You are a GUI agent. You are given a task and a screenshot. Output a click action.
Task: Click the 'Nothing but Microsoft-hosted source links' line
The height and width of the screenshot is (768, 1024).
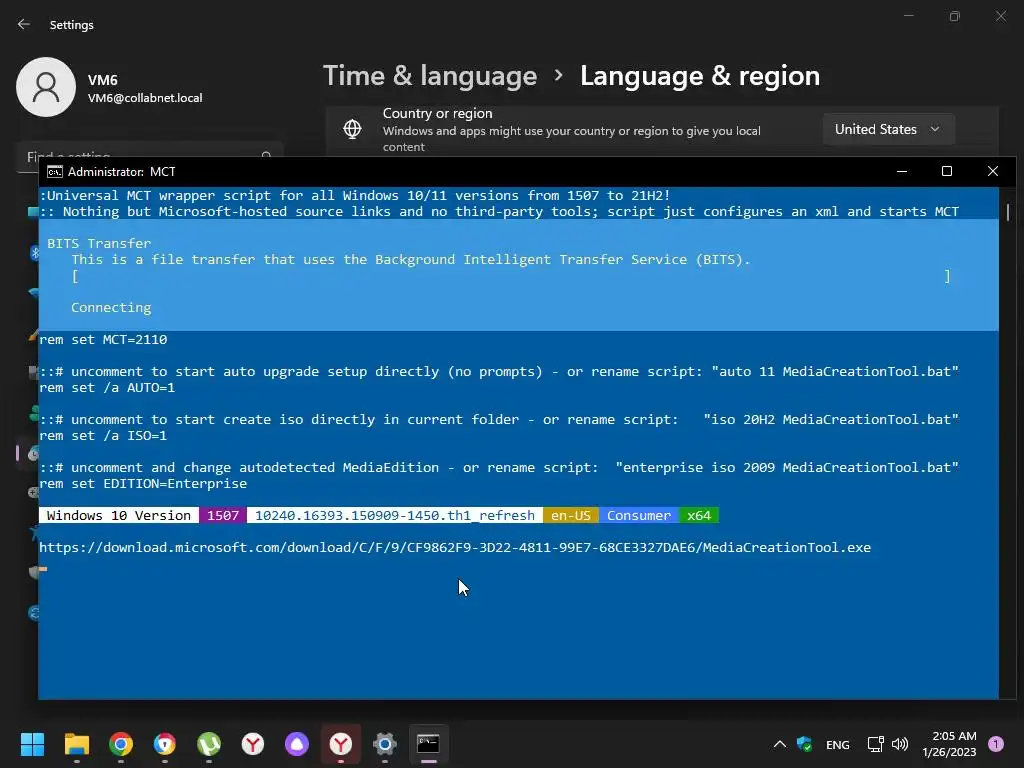tap(500, 212)
